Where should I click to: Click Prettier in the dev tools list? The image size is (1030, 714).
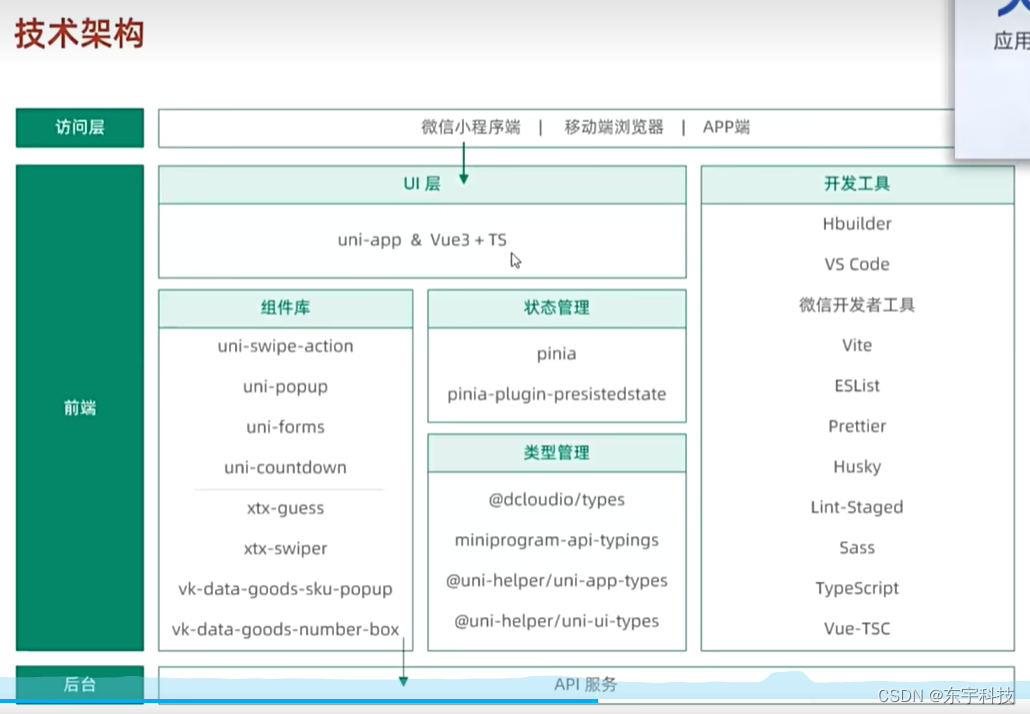click(857, 426)
